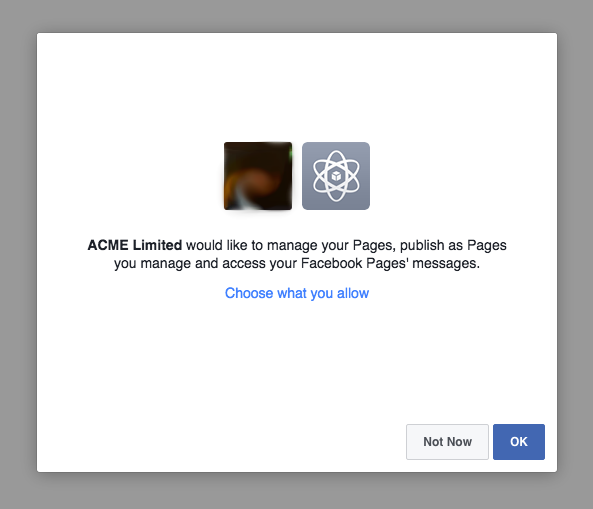Open the Choose what you allow link
The height and width of the screenshot is (509, 593).
point(297,293)
